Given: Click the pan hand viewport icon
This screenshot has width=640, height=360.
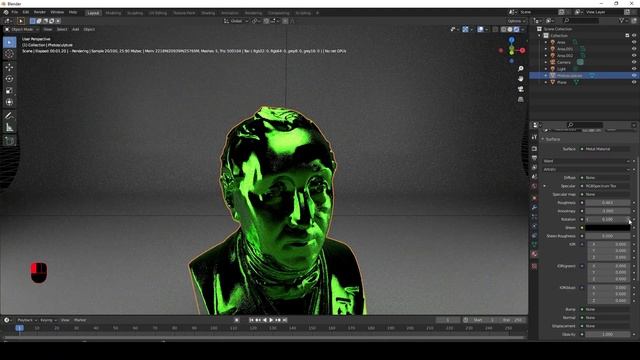Looking at the screenshot, I should (x=520, y=78).
